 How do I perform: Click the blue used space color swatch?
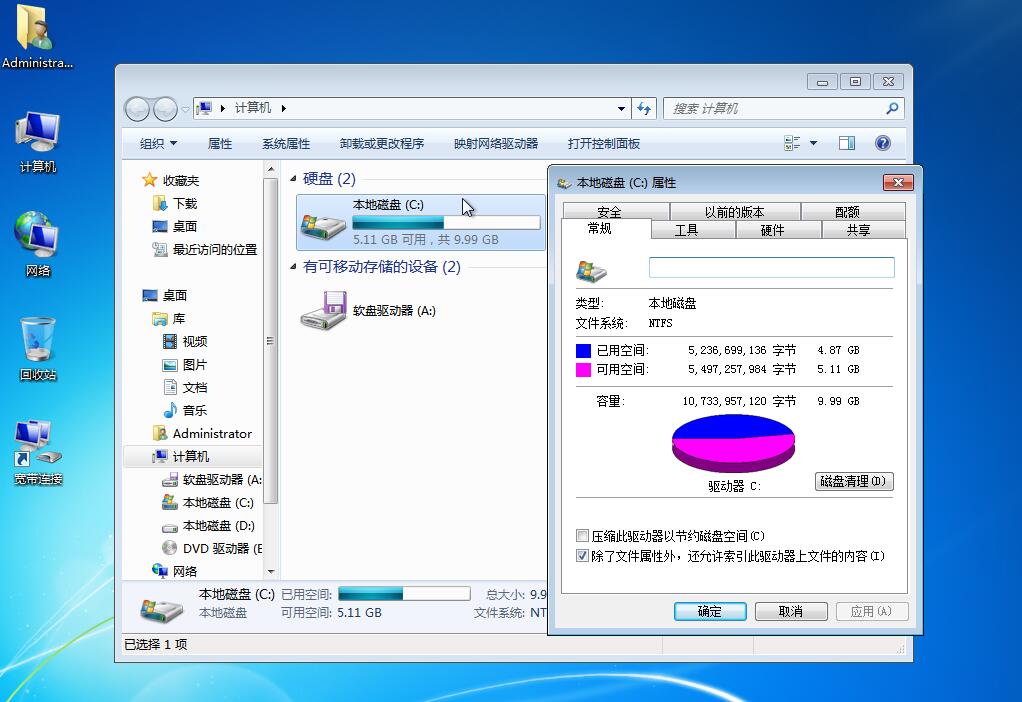pos(583,351)
